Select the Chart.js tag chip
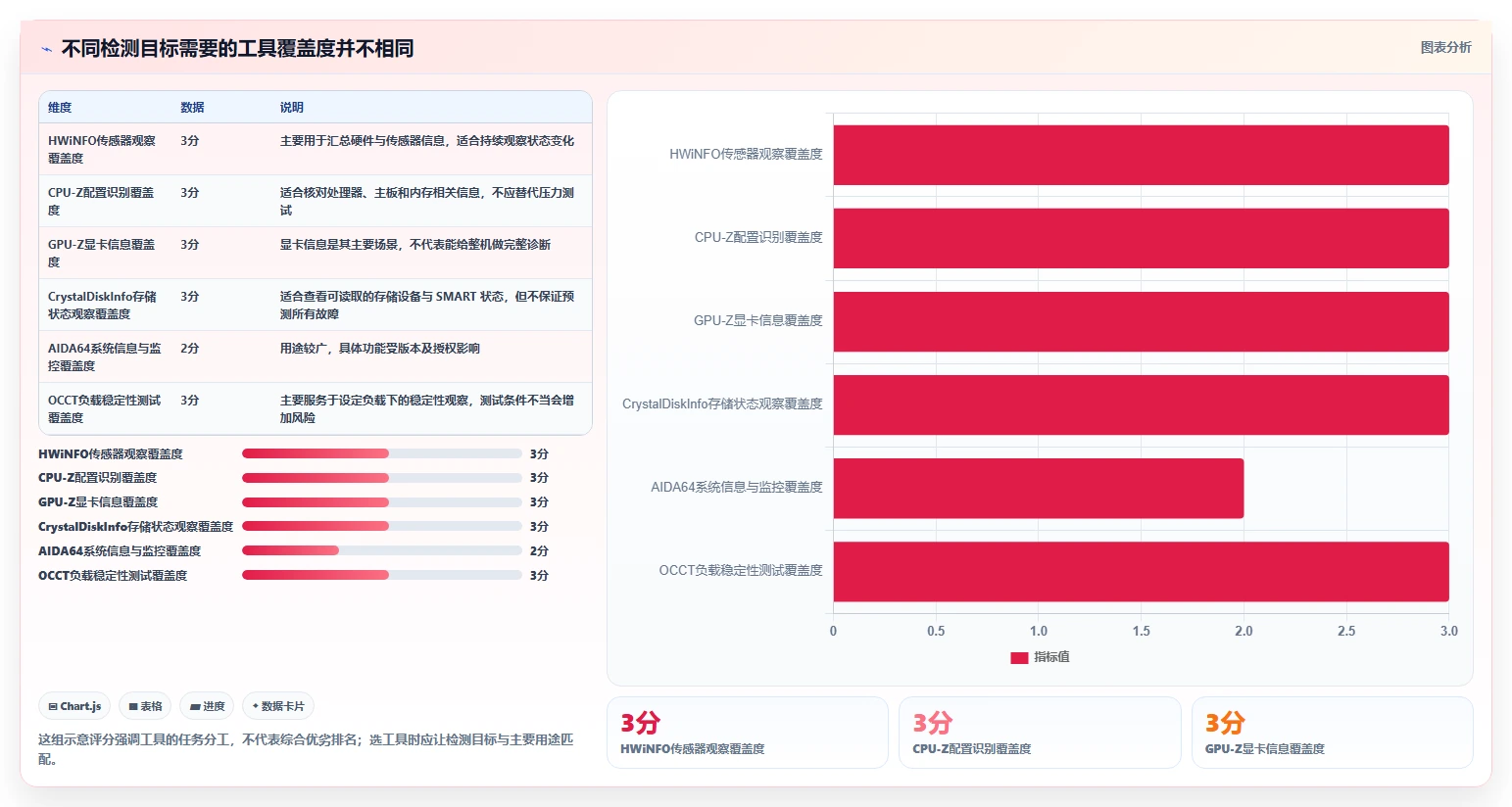 74,706
